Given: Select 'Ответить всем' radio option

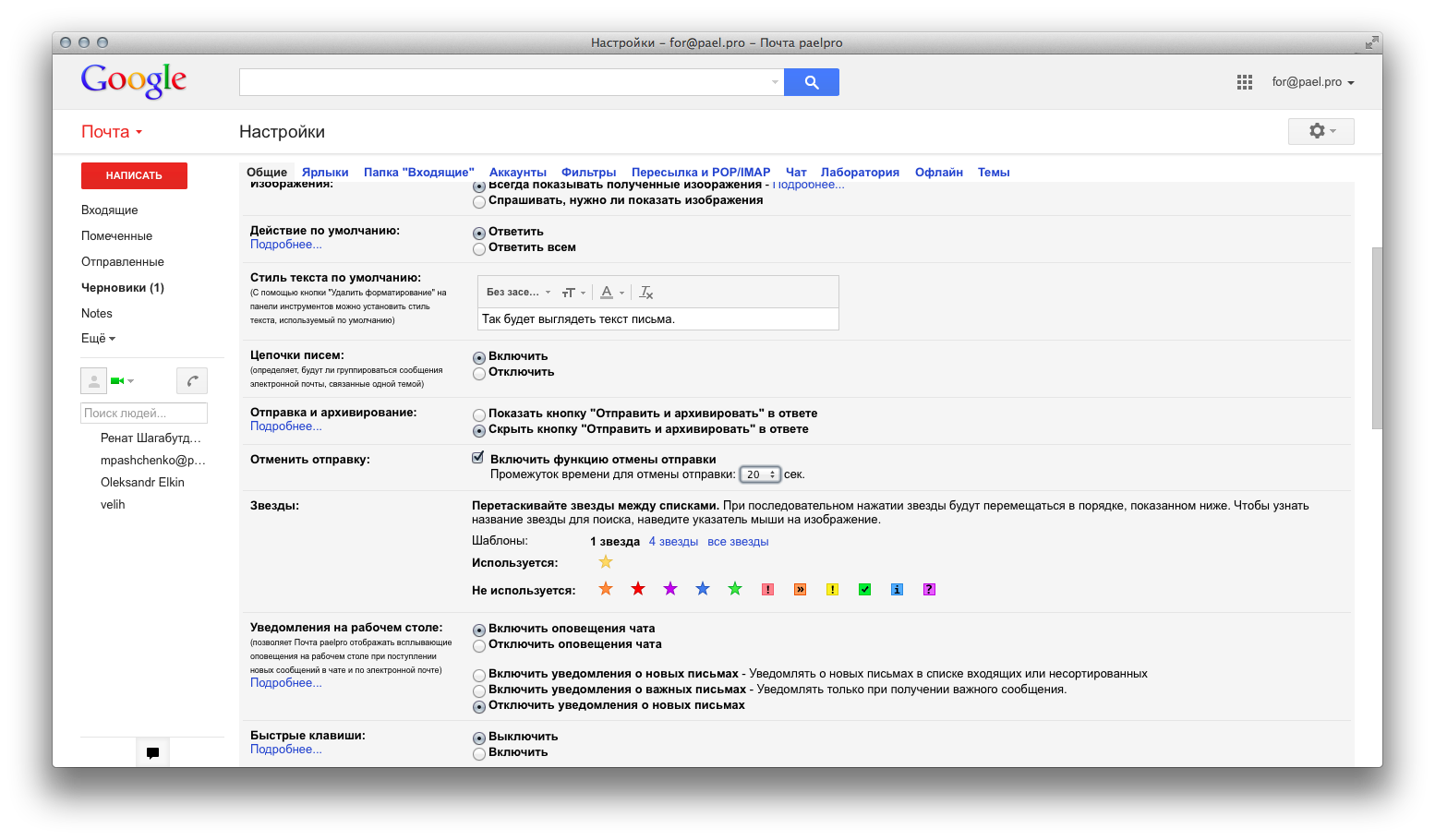Looking at the screenshot, I should [x=479, y=249].
